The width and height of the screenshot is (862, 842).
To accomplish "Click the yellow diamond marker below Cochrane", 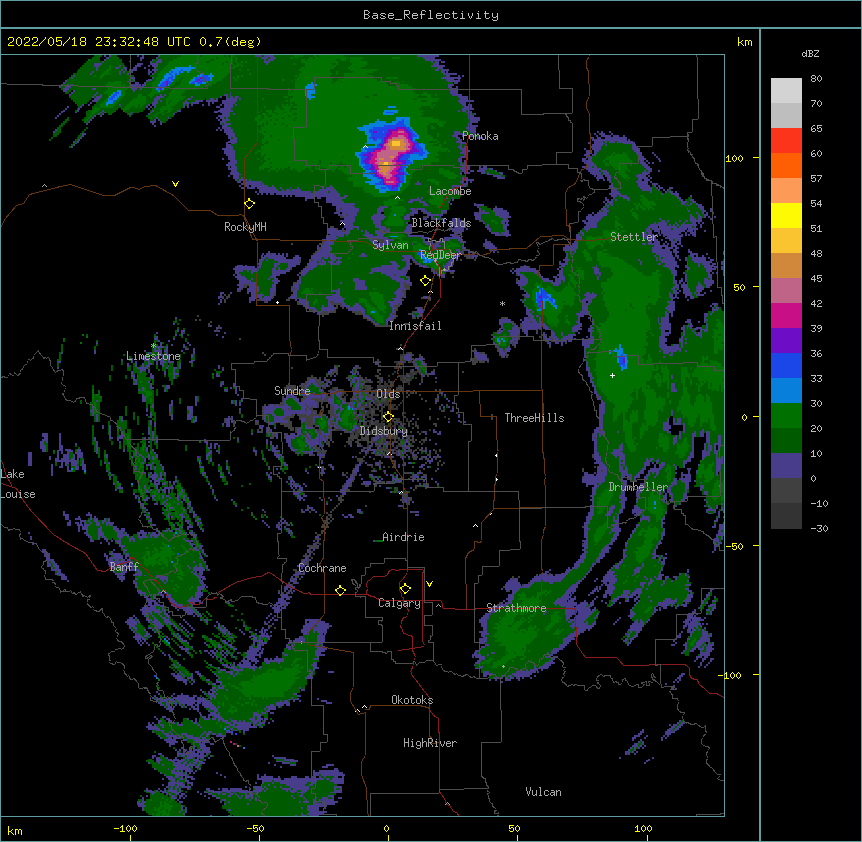I will (340, 590).
